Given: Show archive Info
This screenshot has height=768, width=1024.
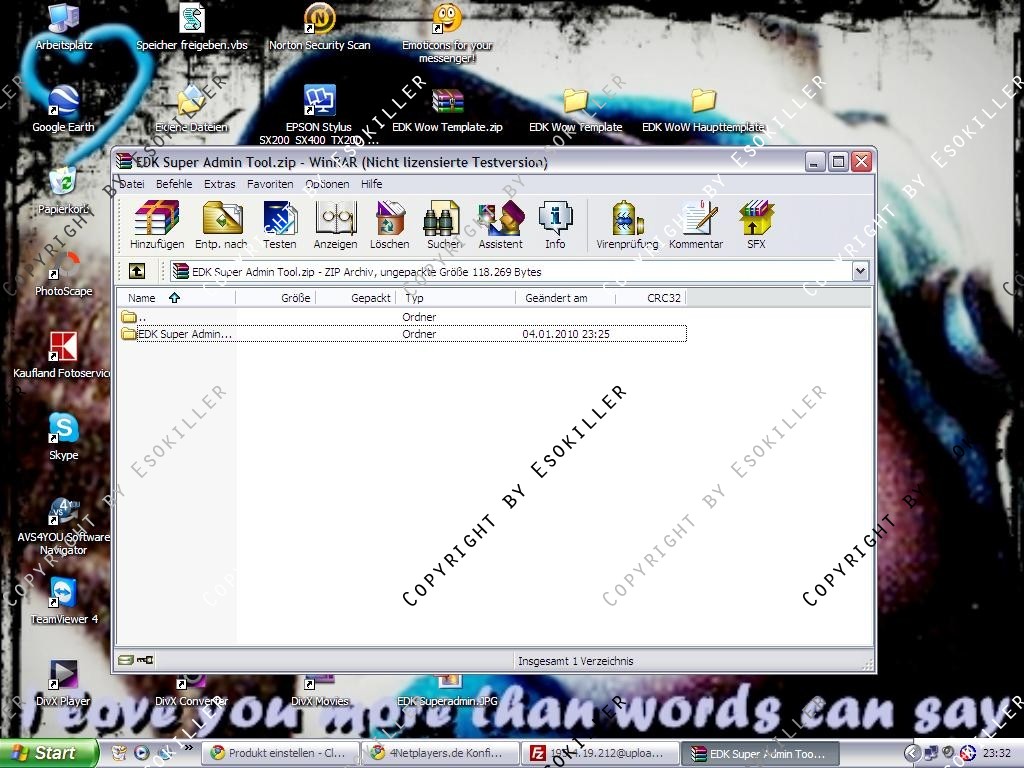Looking at the screenshot, I should coord(555,225).
